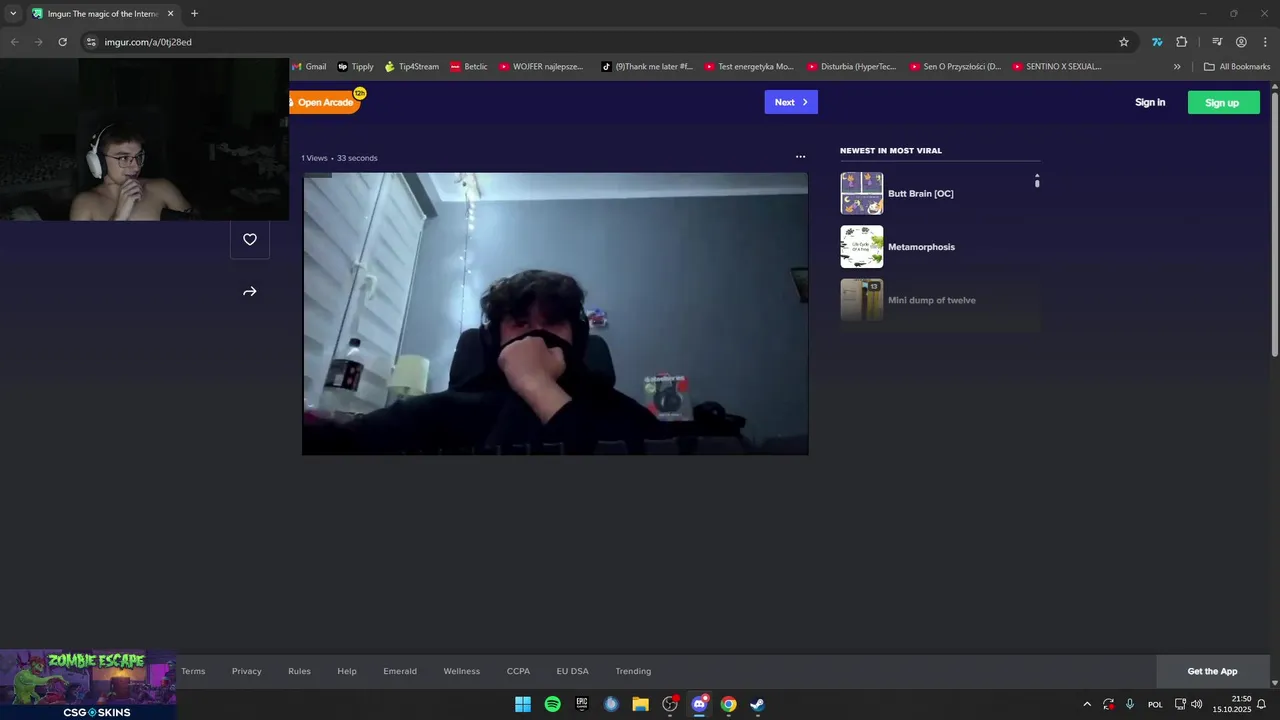Screen dimensions: 1280x720
Task: Open the browser extensions puzzle icon
Action: pos(1182,42)
